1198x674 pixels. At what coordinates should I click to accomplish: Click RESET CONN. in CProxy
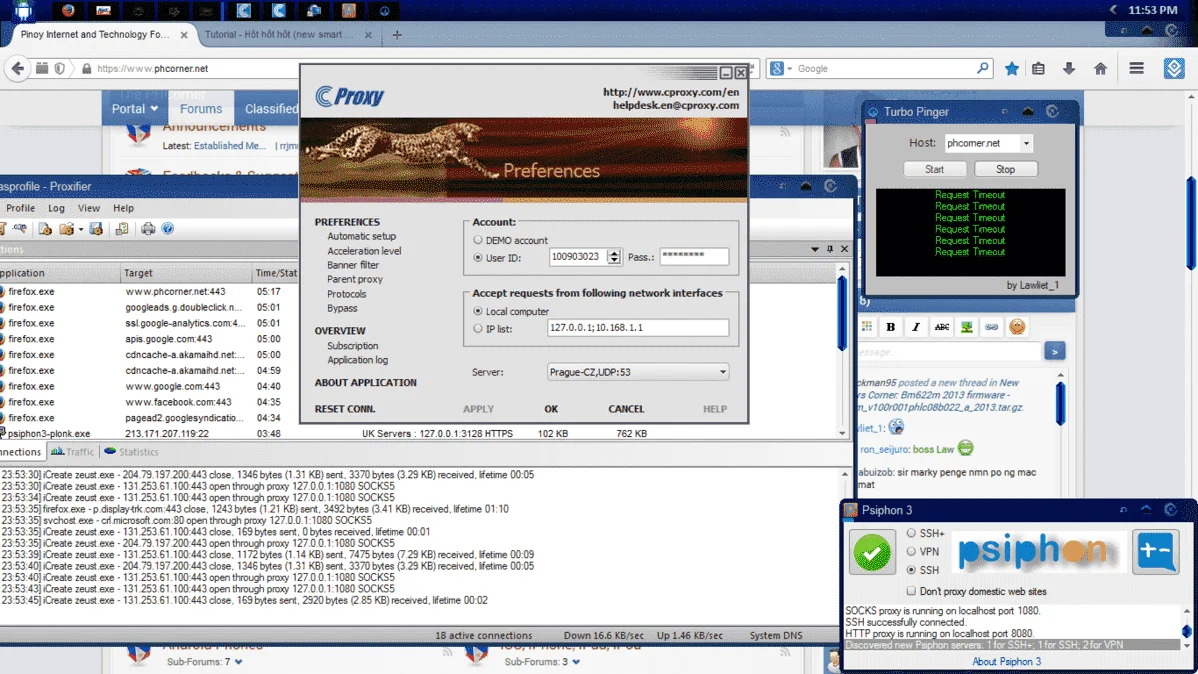pos(345,409)
